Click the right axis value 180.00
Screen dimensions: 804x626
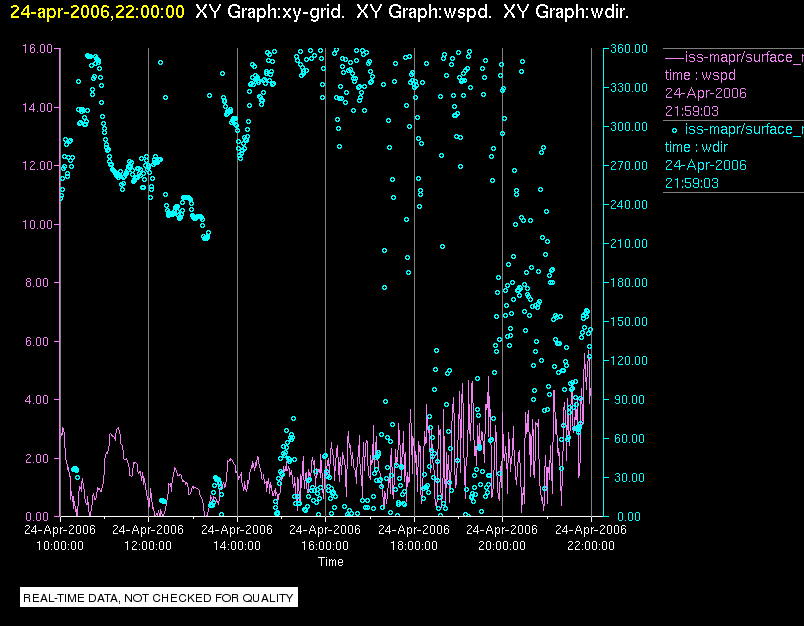(629, 283)
